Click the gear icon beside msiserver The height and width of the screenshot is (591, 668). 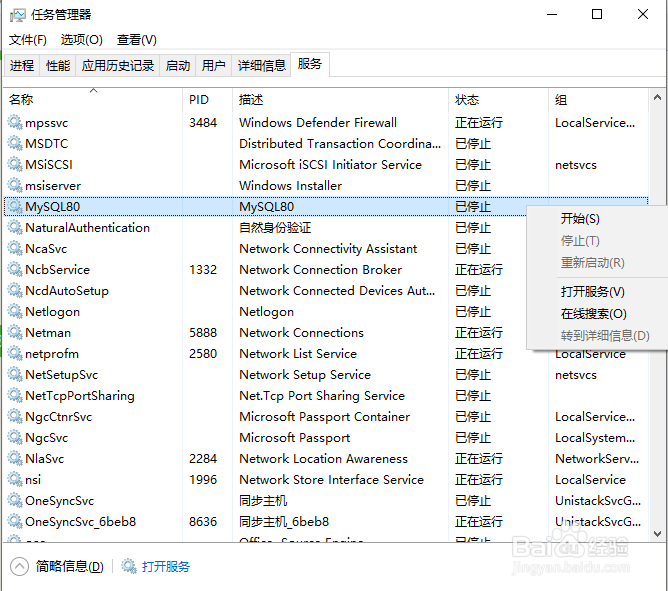[15, 185]
